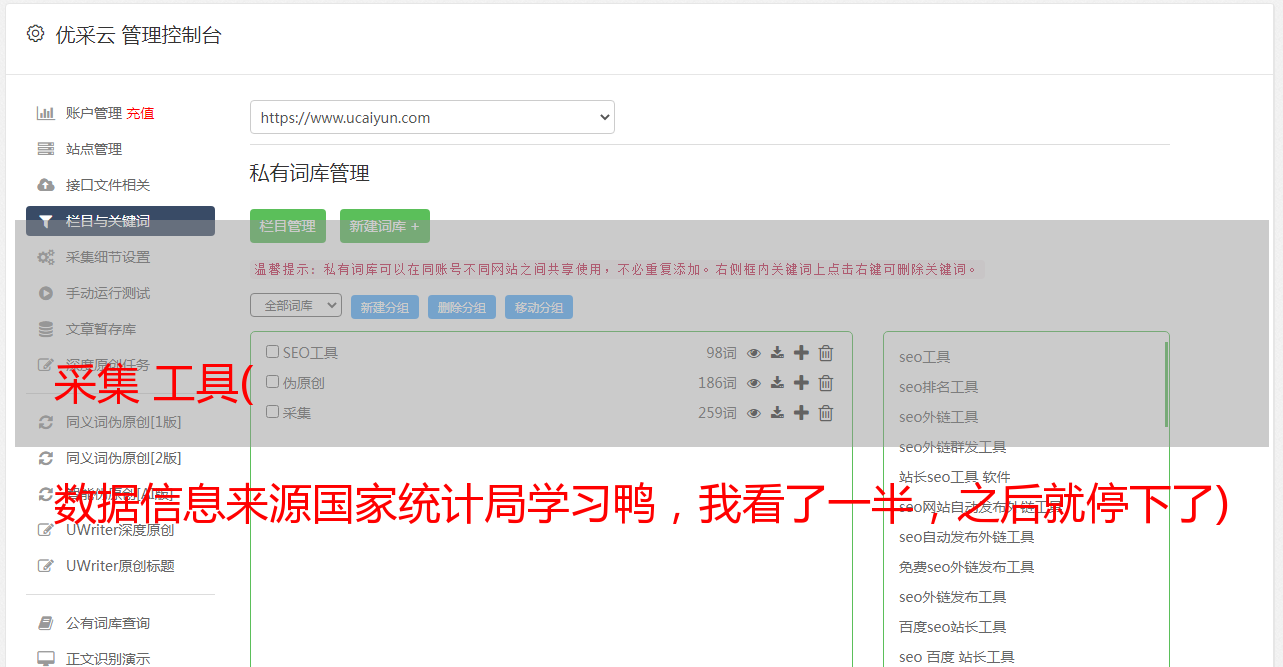The image size is (1283, 667).
Task: Check the 采集 checkbox
Action: [x=272, y=411]
